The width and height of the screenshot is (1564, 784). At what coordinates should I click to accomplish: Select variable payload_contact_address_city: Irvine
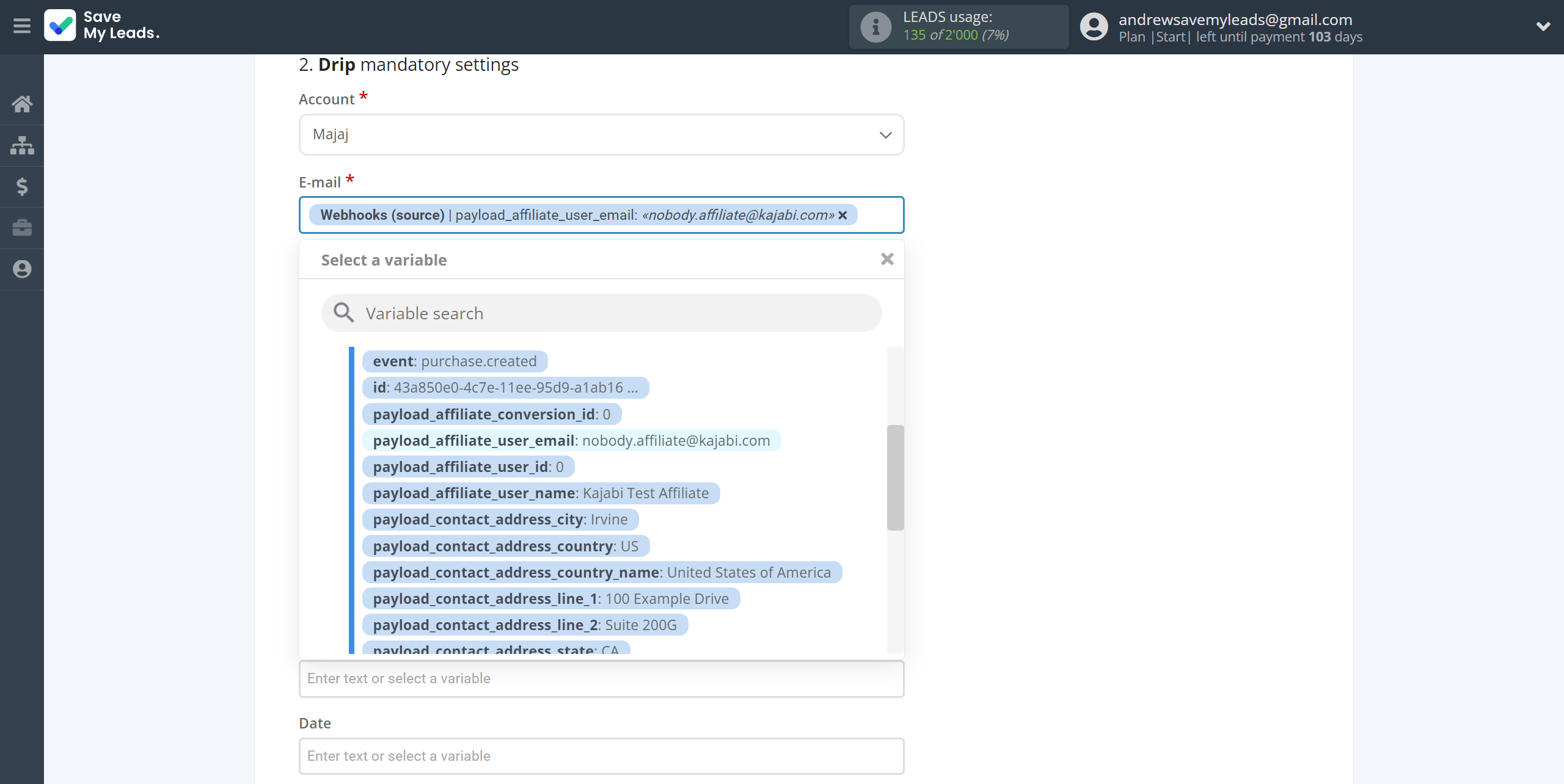pyautogui.click(x=500, y=520)
